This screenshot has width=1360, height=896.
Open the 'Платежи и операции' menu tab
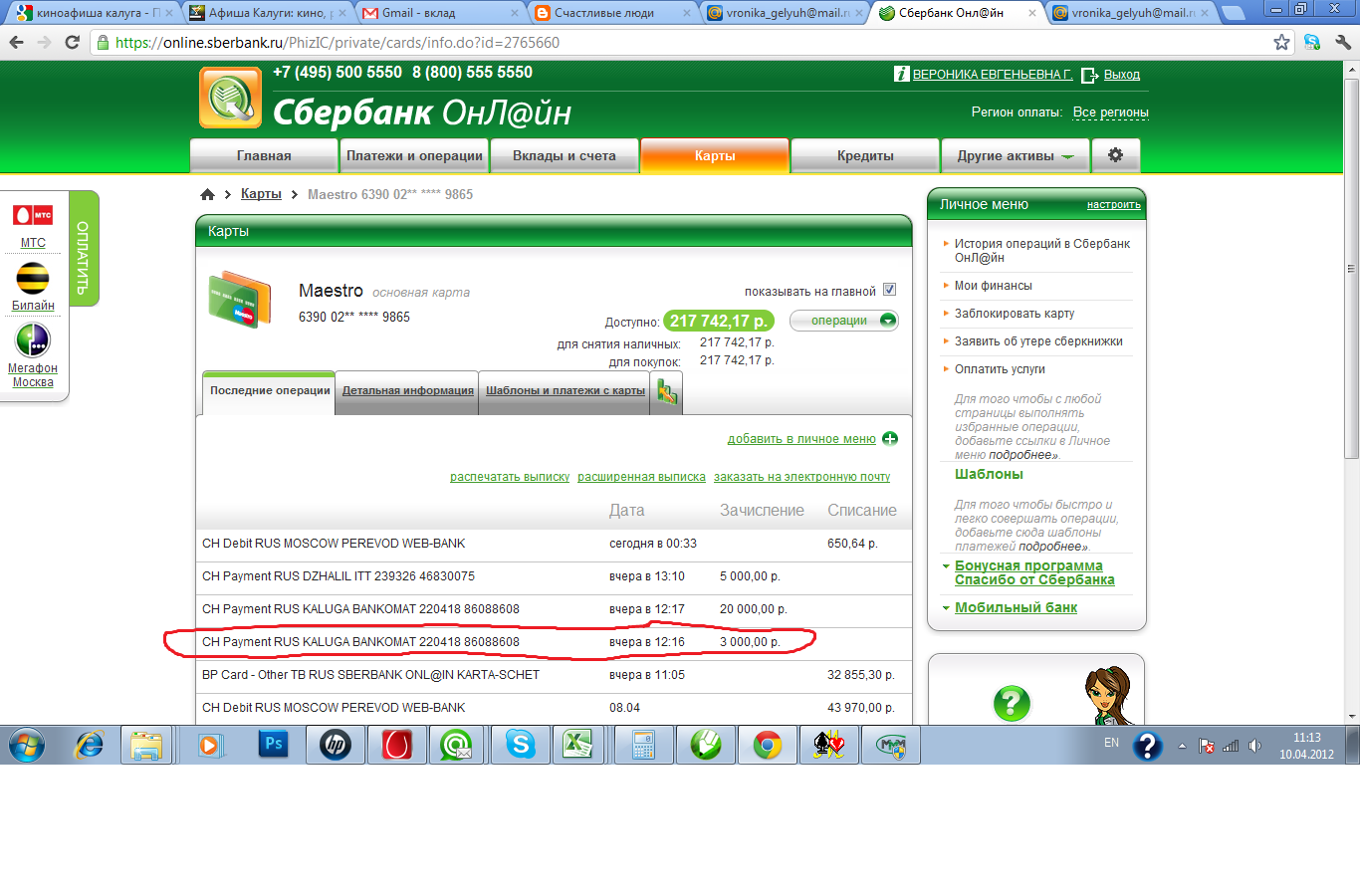pos(414,155)
